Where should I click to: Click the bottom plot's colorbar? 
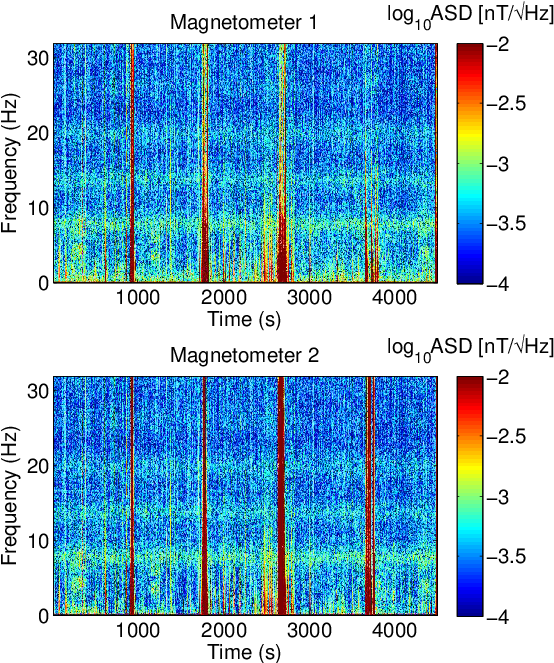[x=469, y=496]
